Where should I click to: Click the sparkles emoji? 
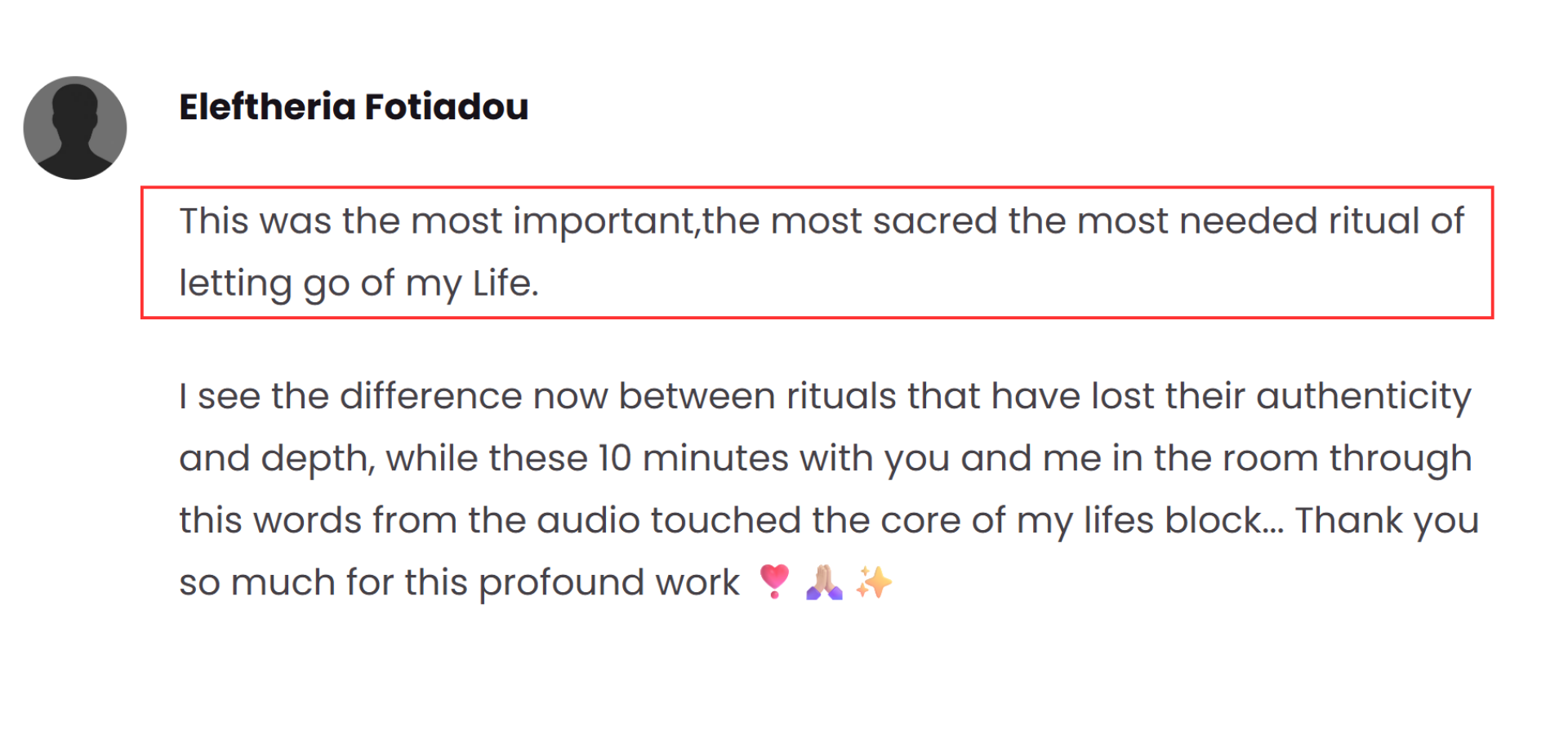(x=873, y=582)
